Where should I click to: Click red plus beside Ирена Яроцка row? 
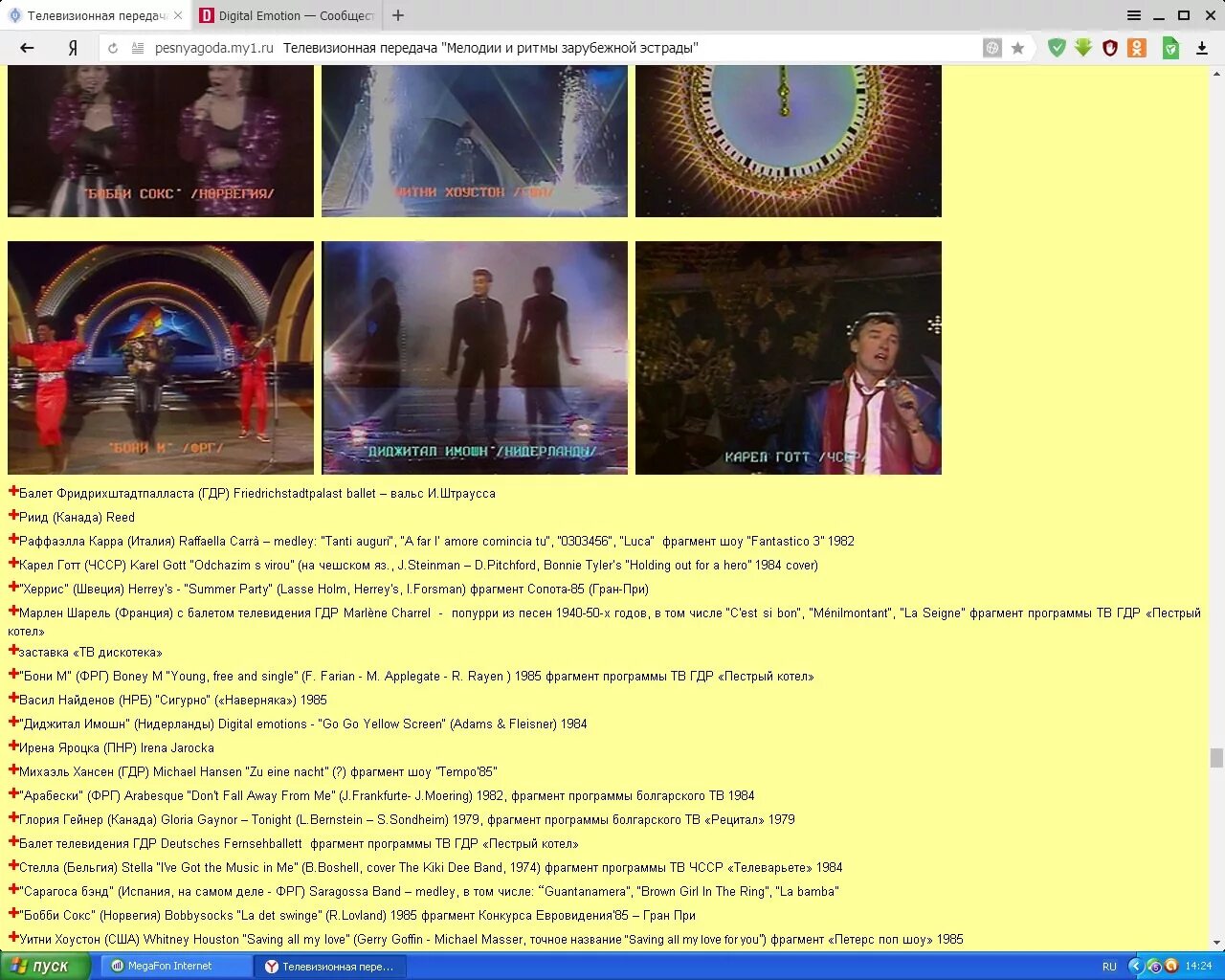tap(13, 746)
